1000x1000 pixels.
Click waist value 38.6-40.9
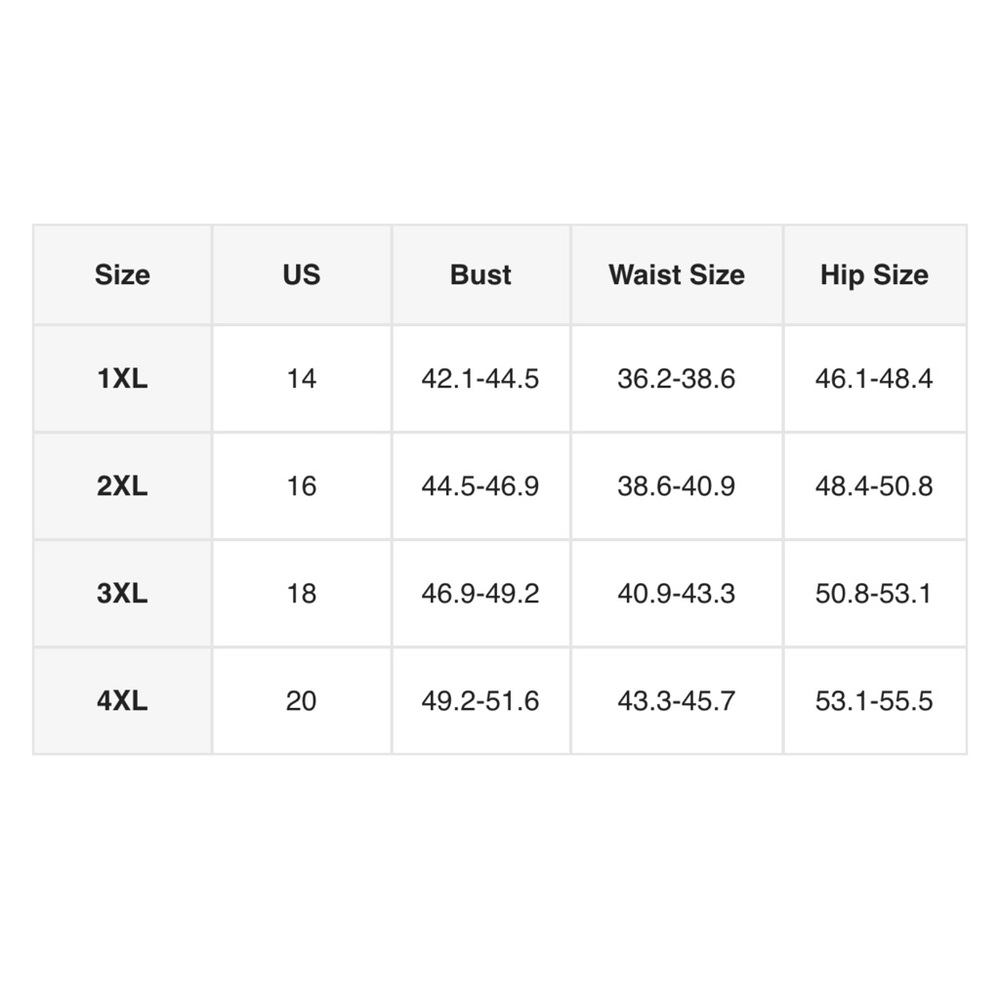677,486
